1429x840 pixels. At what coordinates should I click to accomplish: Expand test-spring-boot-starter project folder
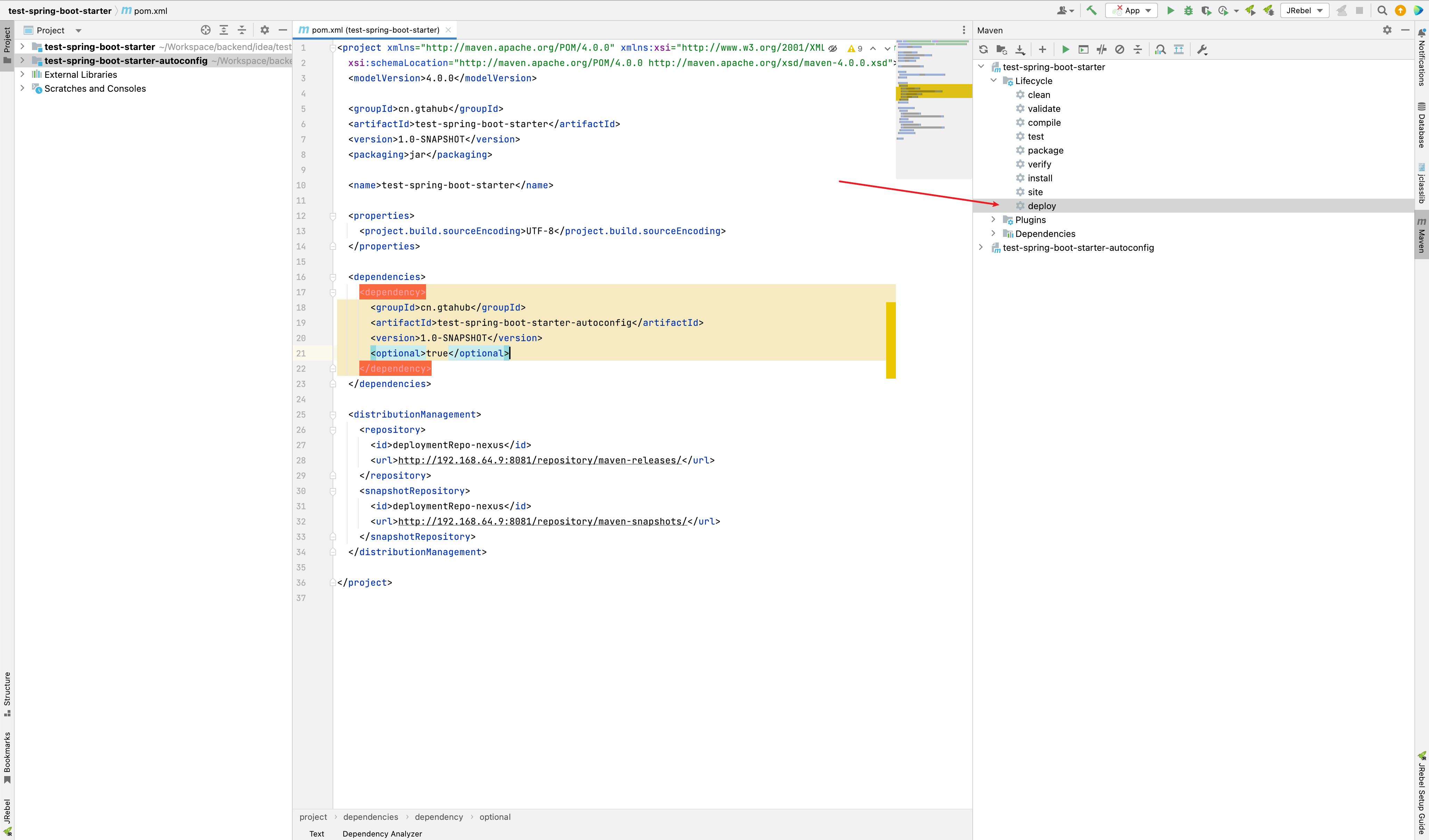tap(22, 47)
